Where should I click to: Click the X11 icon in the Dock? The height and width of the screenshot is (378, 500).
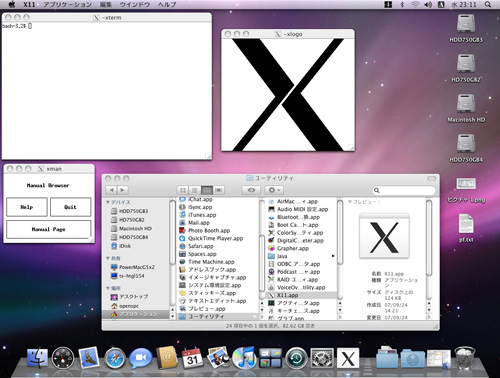[x=348, y=358]
